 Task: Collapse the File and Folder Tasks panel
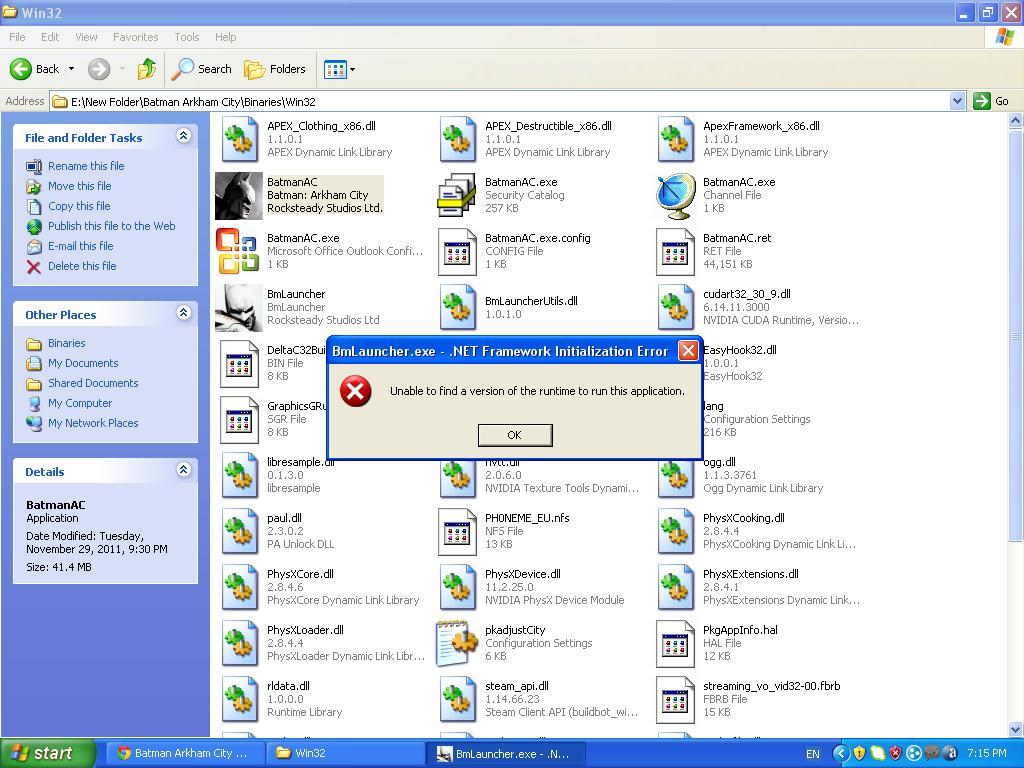pyautogui.click(x=184, y=136)
